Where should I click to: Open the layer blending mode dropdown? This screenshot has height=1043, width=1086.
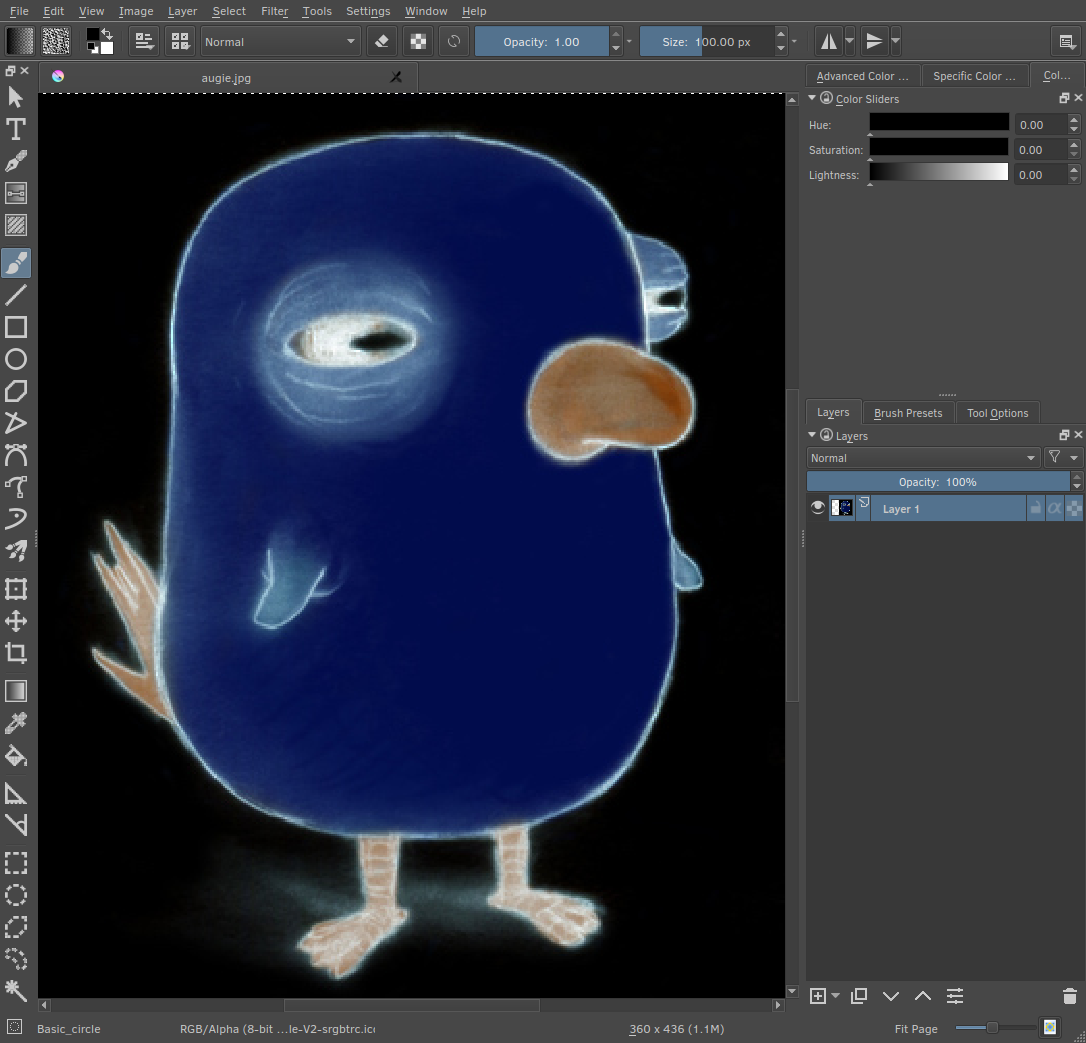(923, 458)
